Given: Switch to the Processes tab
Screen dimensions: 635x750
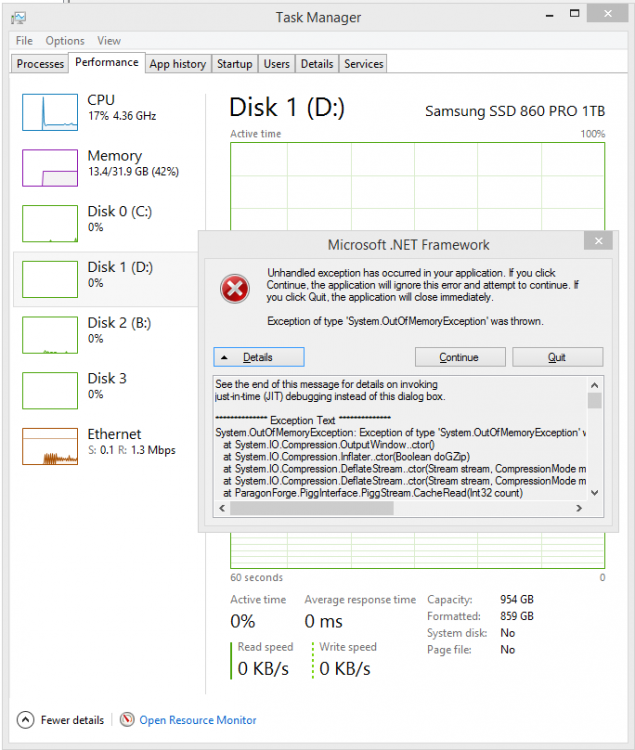Looking at the screenshot, I should [41, 64].
